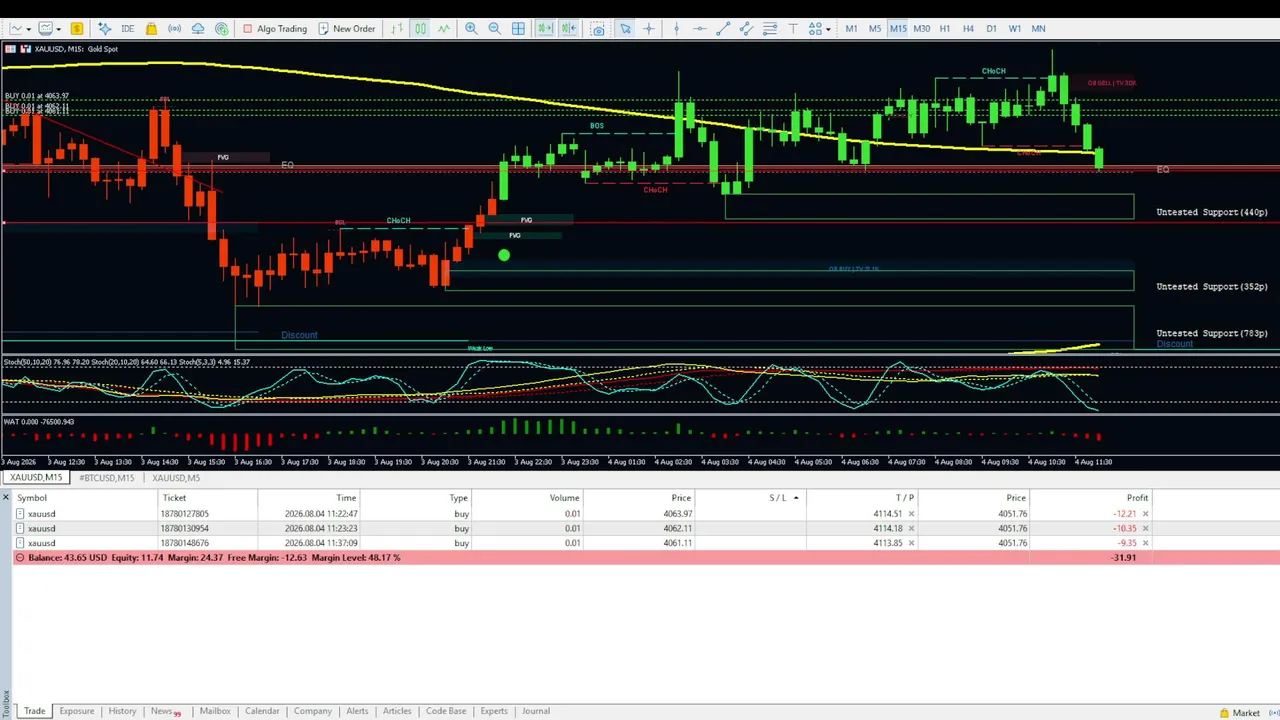
Task: Expand the chart type dropdown arrow
Action: pyautogui.click(x=28, y=29)
